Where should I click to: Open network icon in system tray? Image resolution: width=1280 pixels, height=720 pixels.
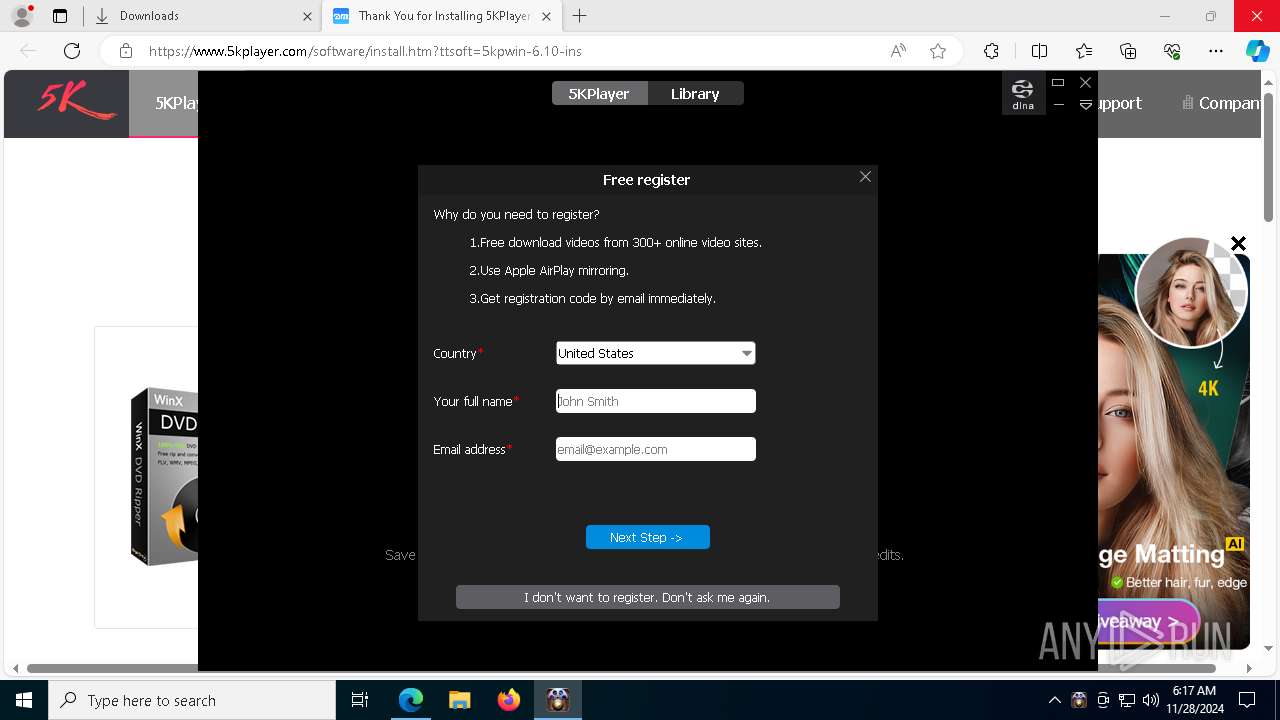[1127, 700]
